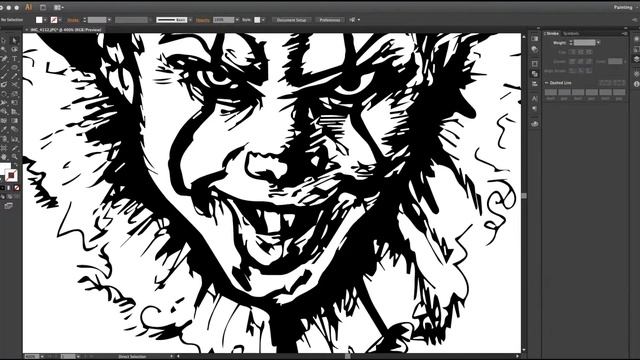
Task: Open the stroke weight dropdown in control bar
Action: click(109, 20)
